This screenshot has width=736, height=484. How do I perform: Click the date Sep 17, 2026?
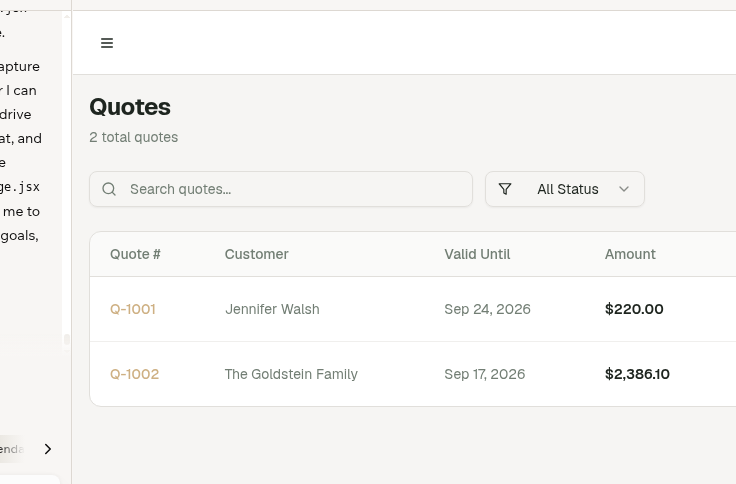coord(484,374)
